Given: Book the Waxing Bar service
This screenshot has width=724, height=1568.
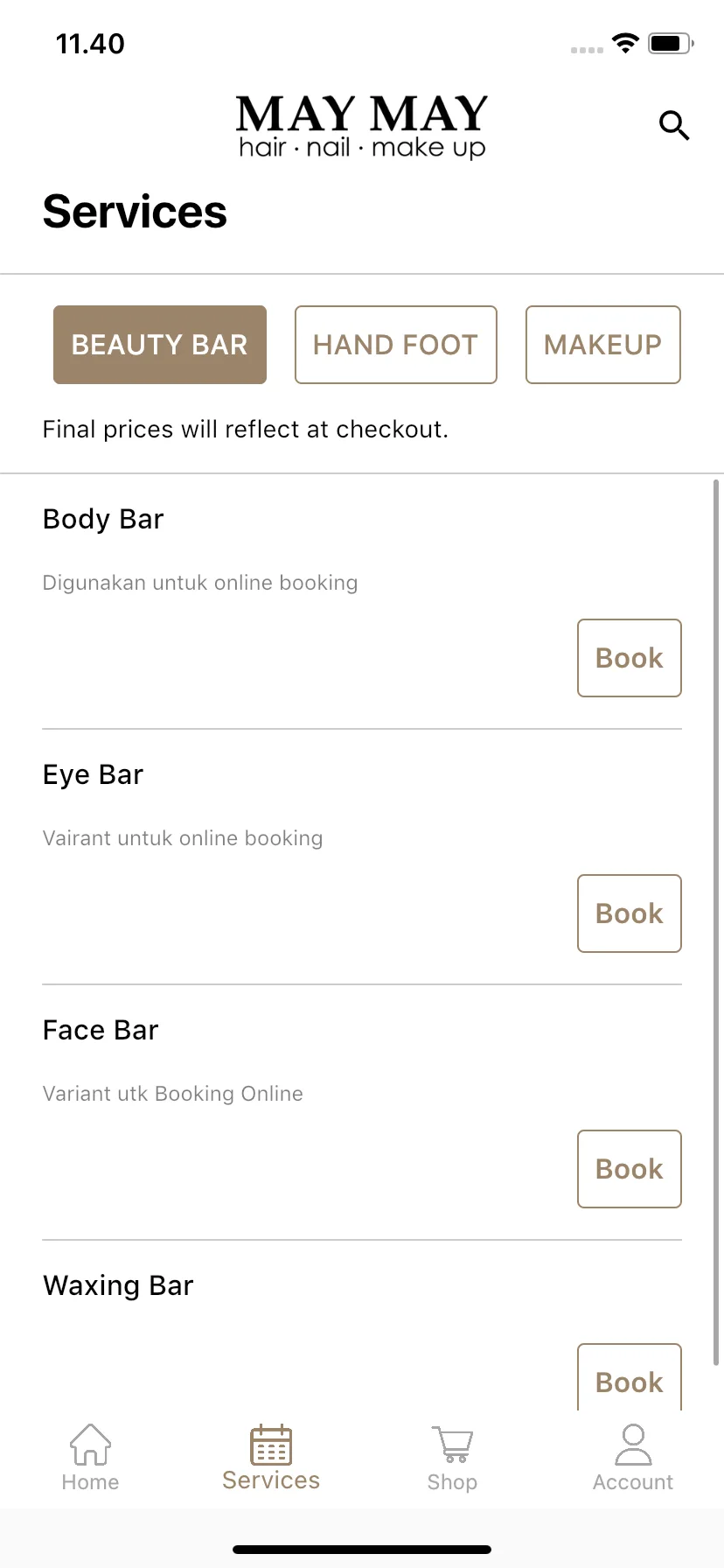Looking at the screenshot, I should (630, 1377).
